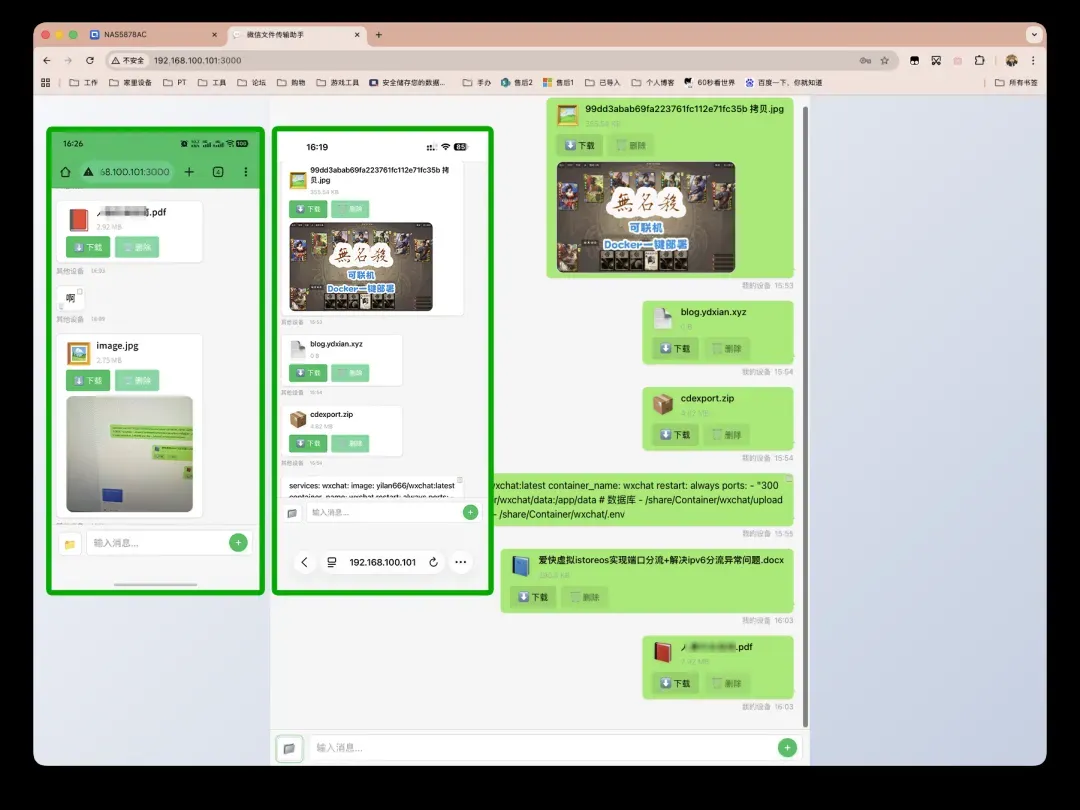The image size is (1080, 810).
Task: Open the 不安全 site security indicator
Action: pyautogui.click(x=128, y=61)
